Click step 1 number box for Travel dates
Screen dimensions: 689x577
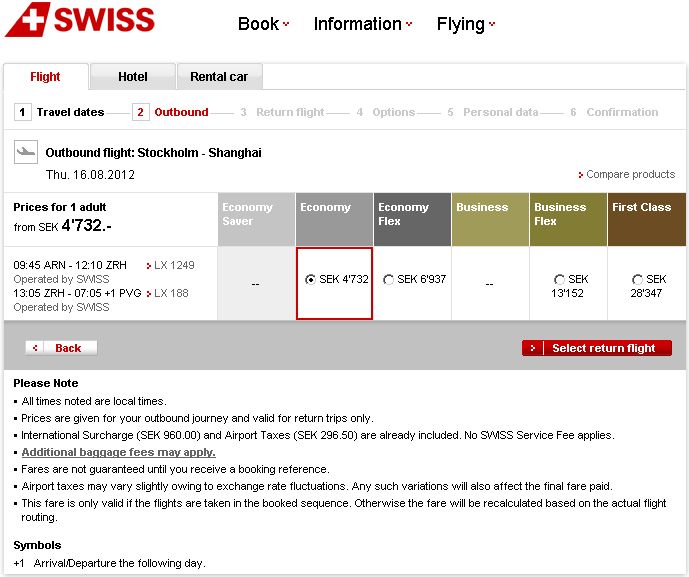coord(23,112)
